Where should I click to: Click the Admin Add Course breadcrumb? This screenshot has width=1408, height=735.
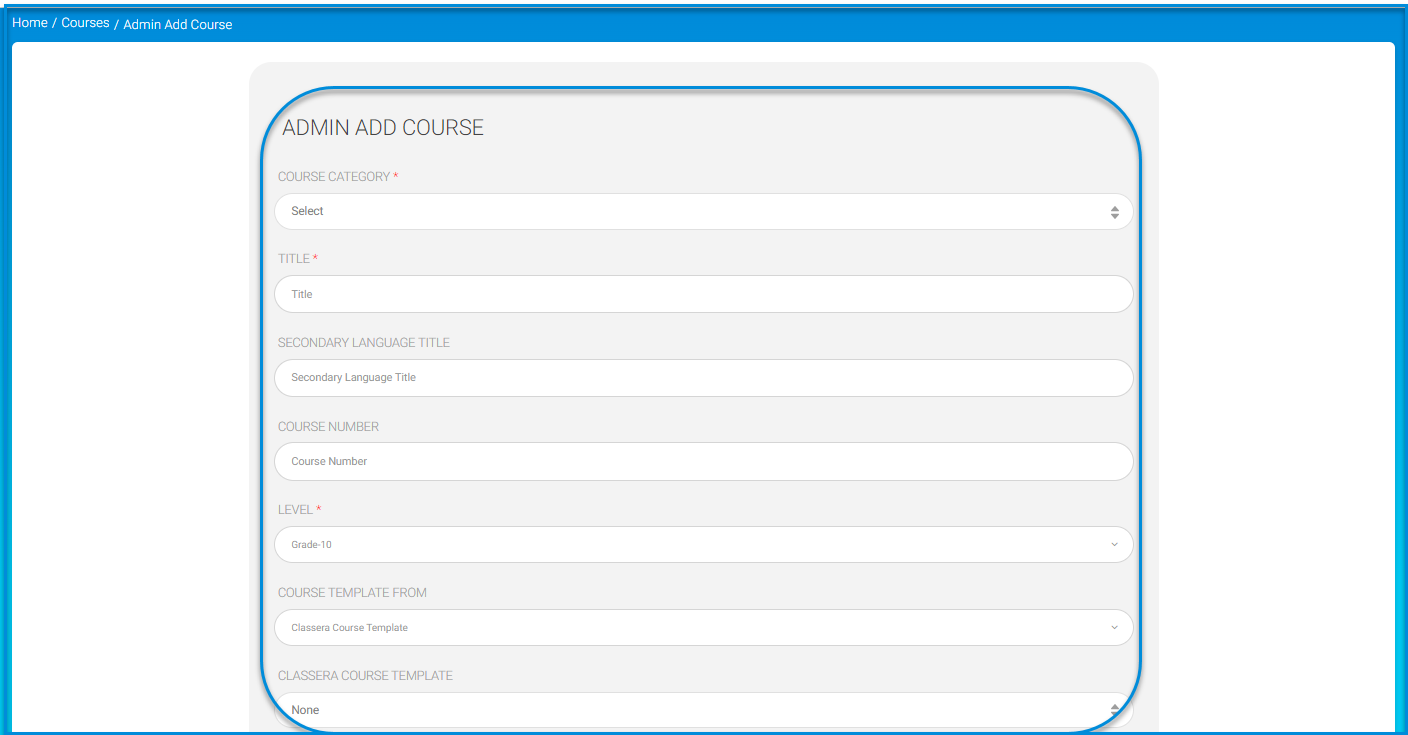[x=178, y=24]
